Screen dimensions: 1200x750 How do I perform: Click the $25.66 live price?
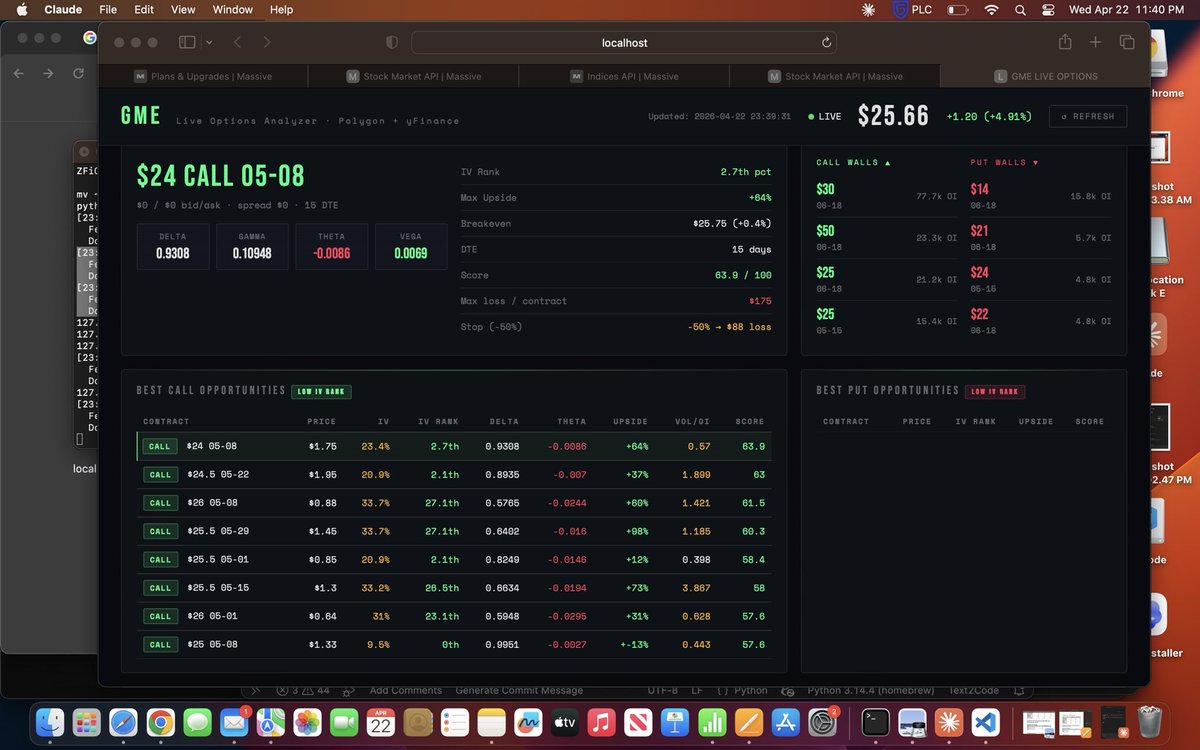pos(893,116)
